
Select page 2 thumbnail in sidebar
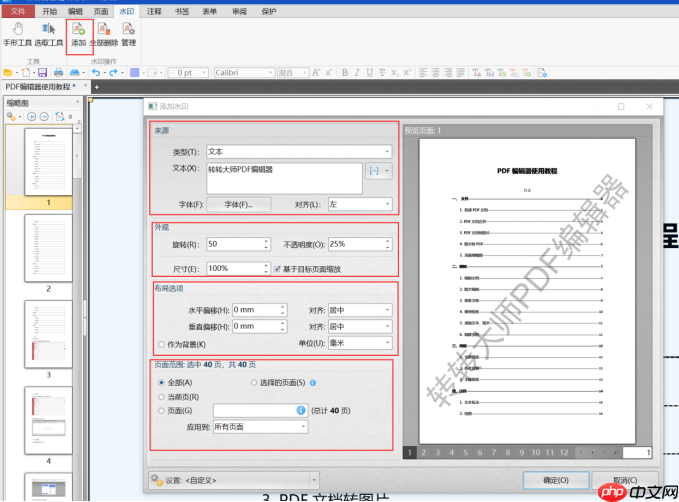(48, 248)
